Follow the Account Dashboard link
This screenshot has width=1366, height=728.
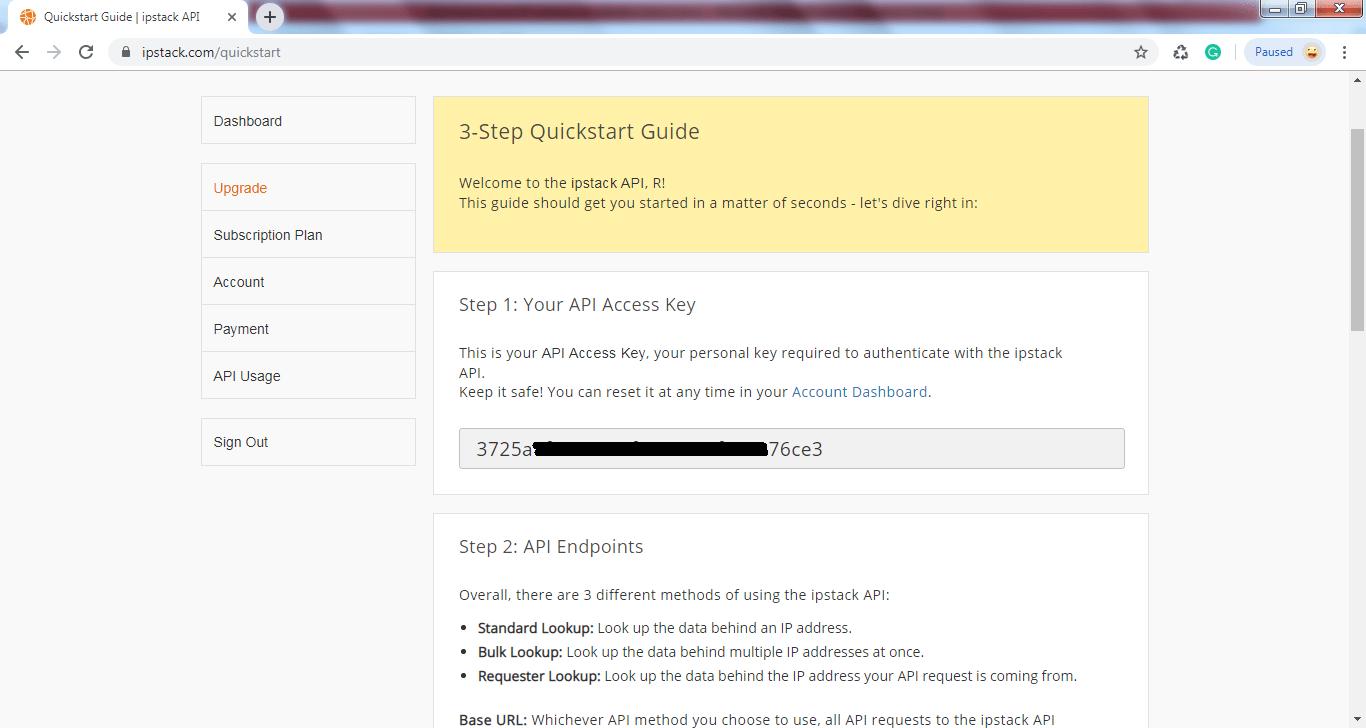tap(859, 392)
